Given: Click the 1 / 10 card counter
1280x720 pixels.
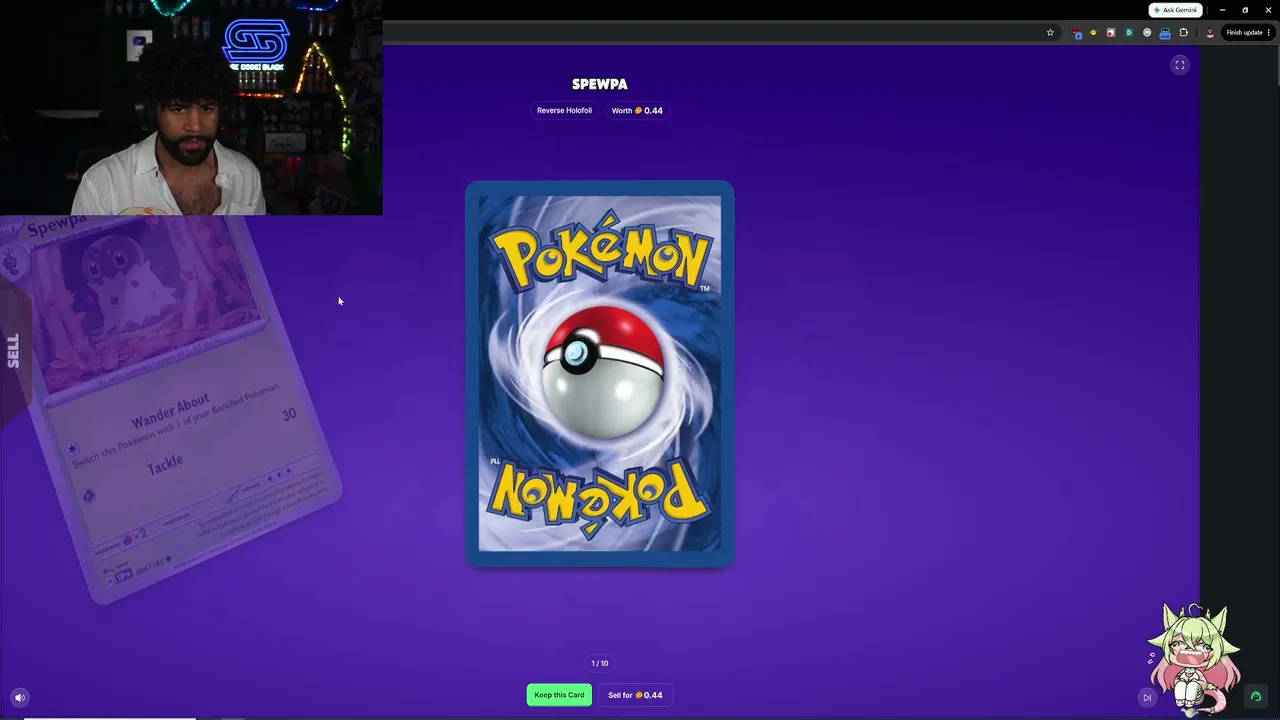Looking at the screenshot, I should coord(600,663).
